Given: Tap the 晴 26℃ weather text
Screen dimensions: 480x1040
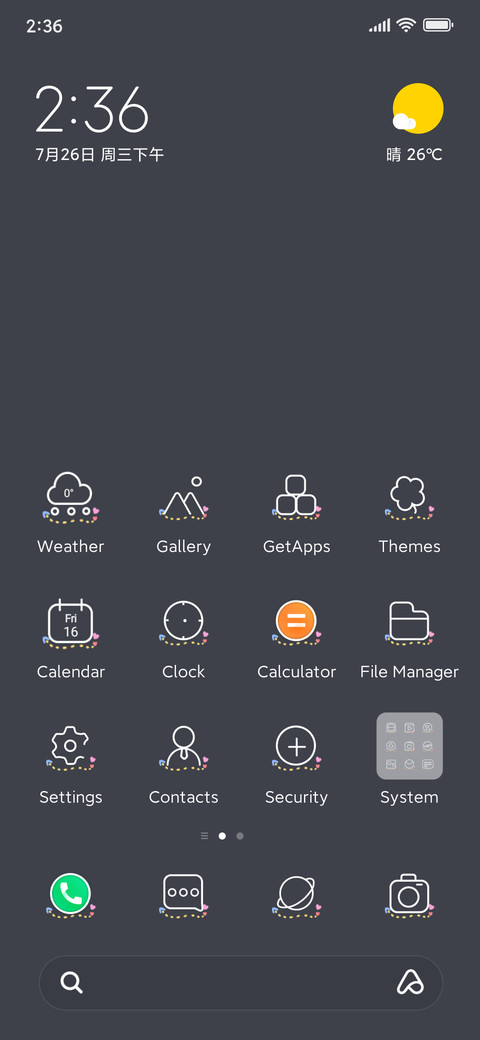Looking at the screenshot, I should point(414,155).
